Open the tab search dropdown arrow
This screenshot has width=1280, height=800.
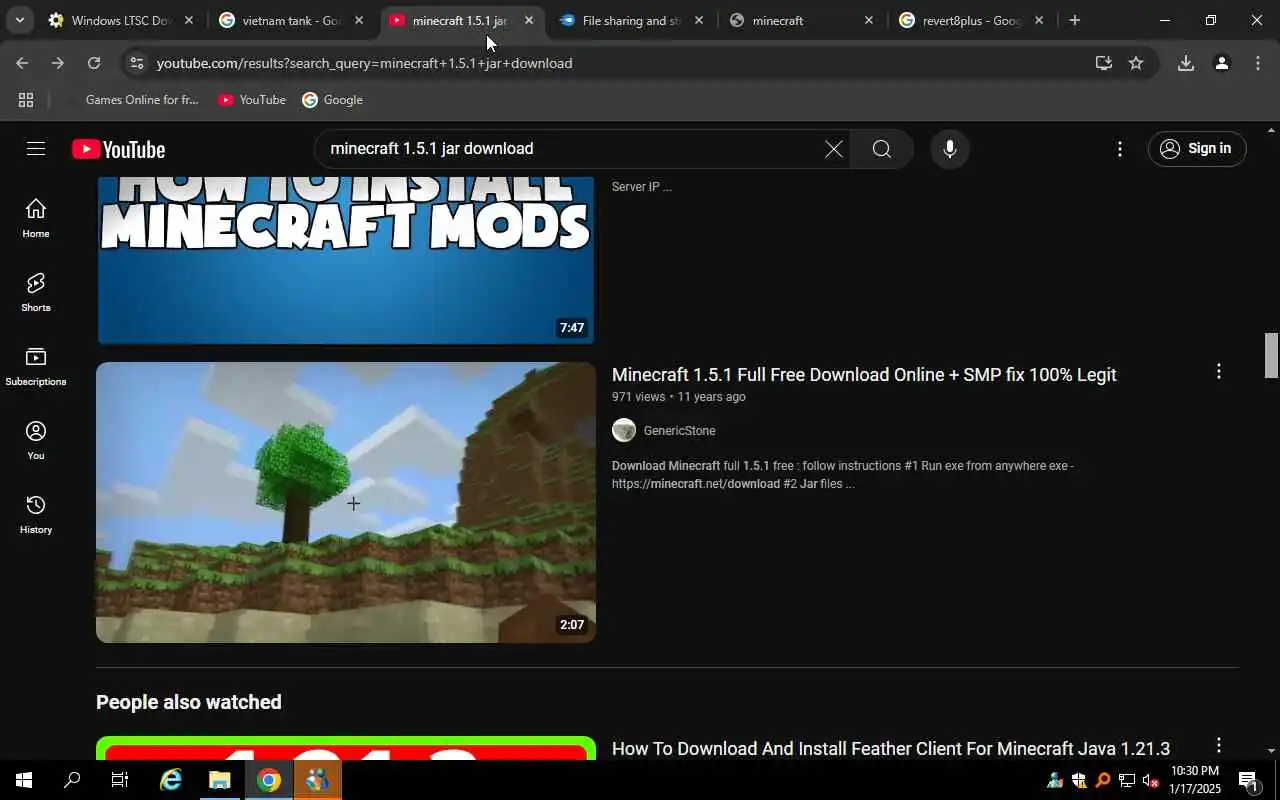19,20
